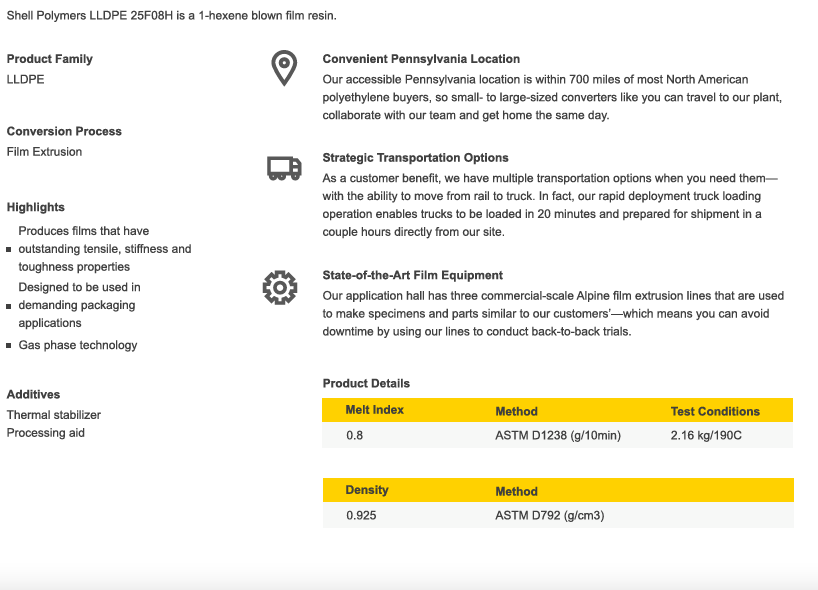
Task: Click the LLDPE product family value
Action: point(26,80)
